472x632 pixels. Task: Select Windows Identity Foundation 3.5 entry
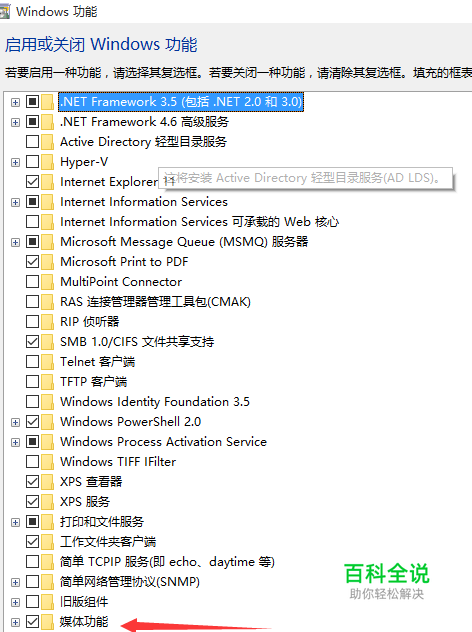pyautogui.click(x=155, y=402)
